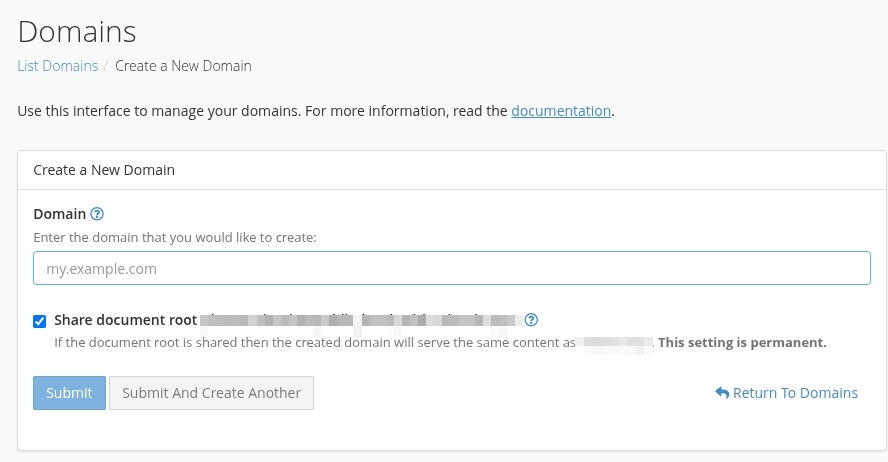Open the List Domains breadcrumb link
Viewport: 888px width, 462px height.
57,66
